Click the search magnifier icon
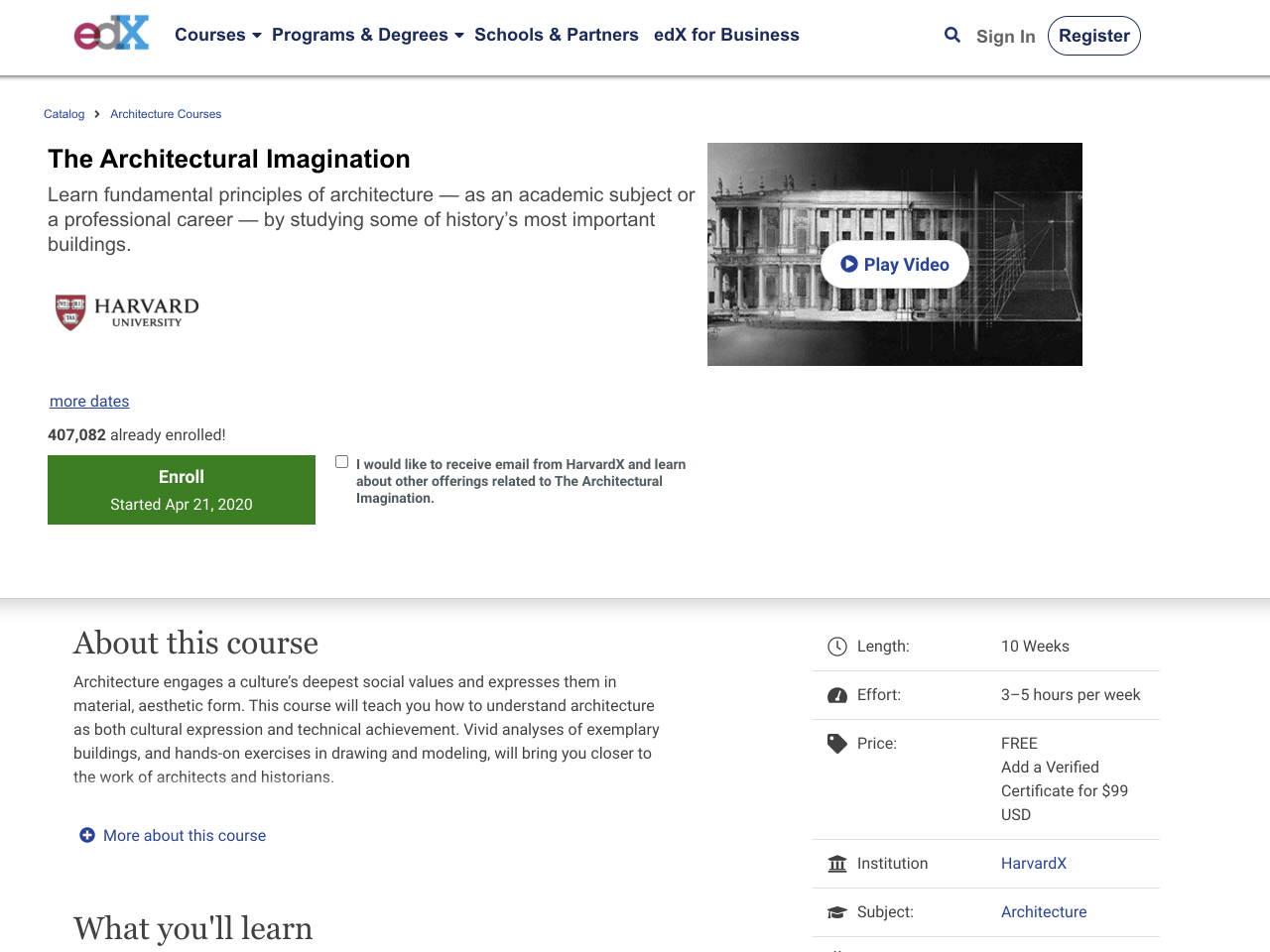The image size is (1270, 952). click(x=952, y=35)
